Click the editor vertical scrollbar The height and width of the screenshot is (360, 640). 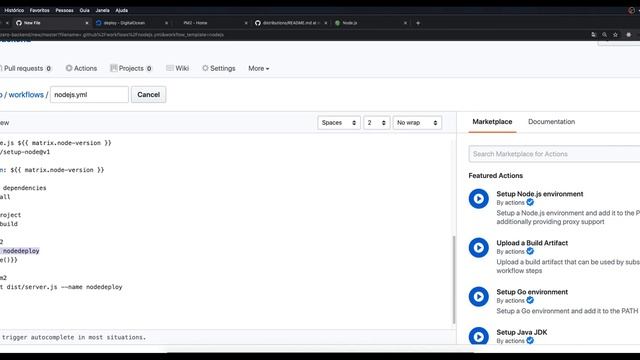pyautogui.click(x=454, y=280)
